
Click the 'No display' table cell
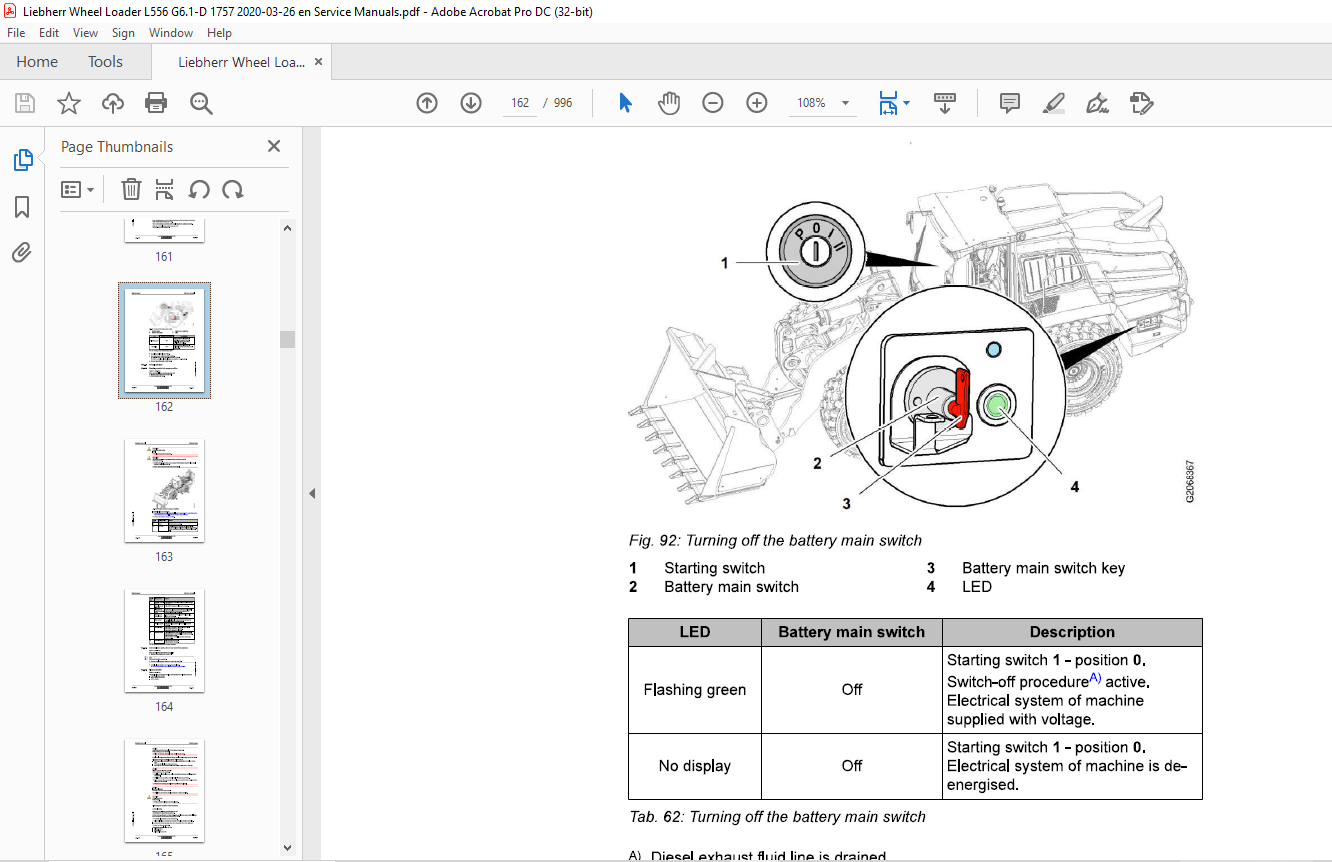[x=695, y=766]
